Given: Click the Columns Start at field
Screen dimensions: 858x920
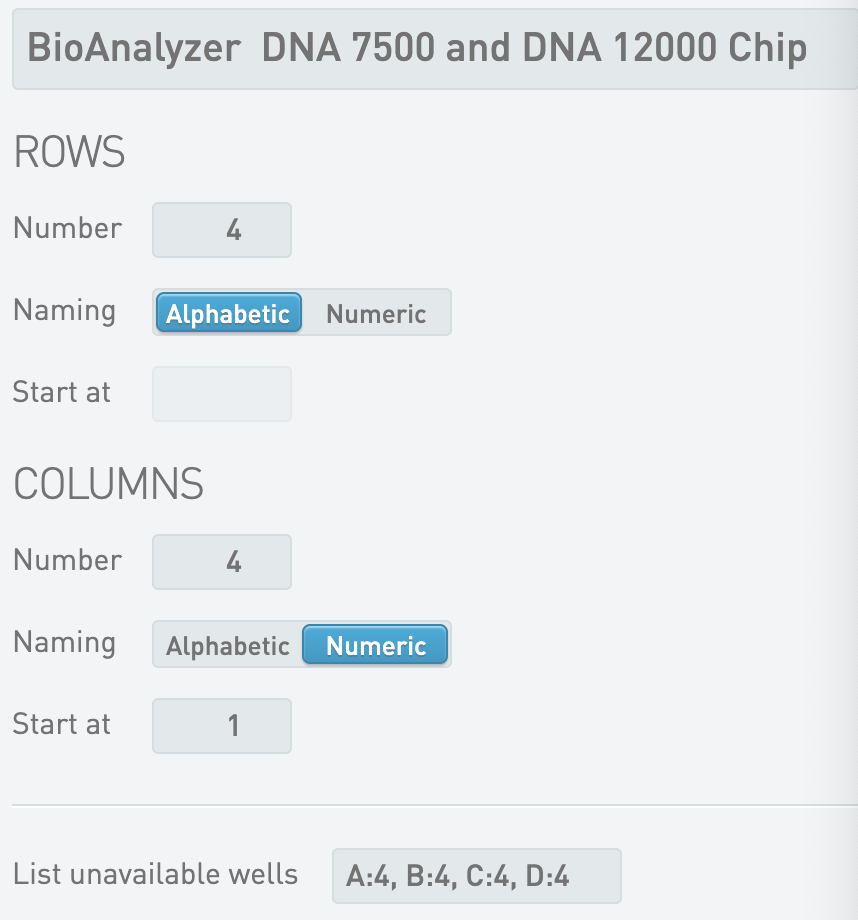Looking at the screenshot, I should coord(222,725).
